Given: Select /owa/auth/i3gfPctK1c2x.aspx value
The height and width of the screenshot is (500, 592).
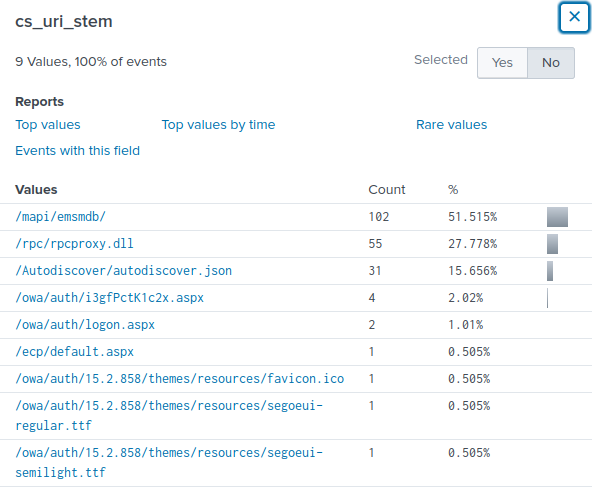Looking at the screenshot, I should [x=109, y=298].
